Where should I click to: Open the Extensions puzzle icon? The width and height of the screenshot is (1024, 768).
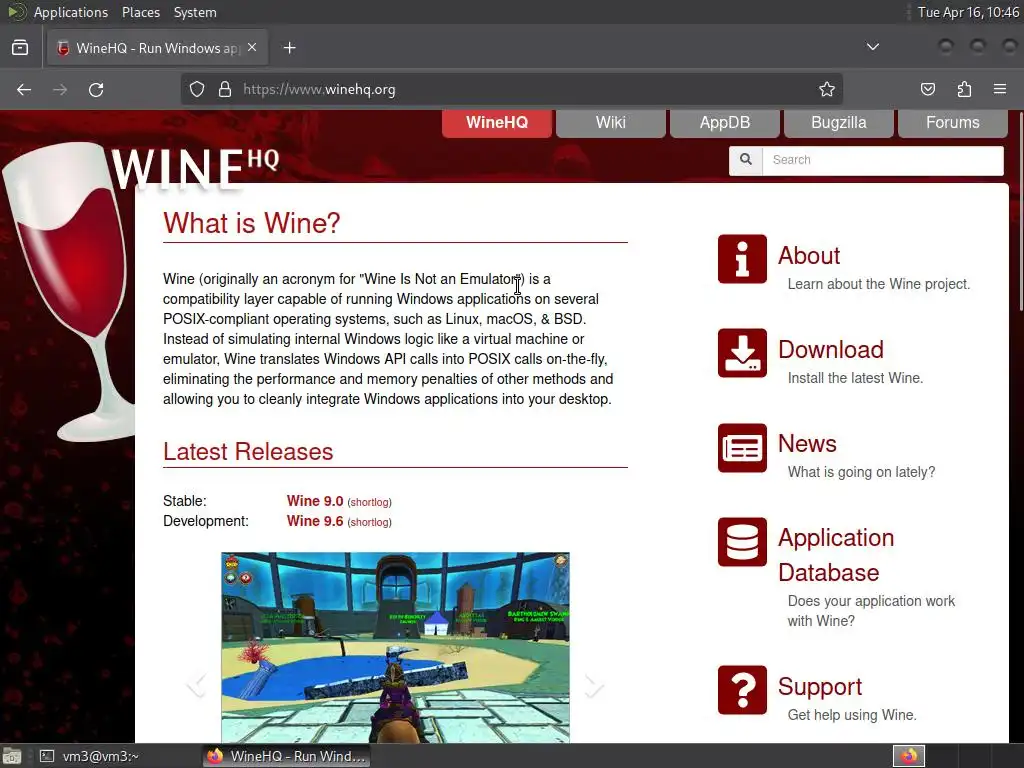click(x=964, y=89)
